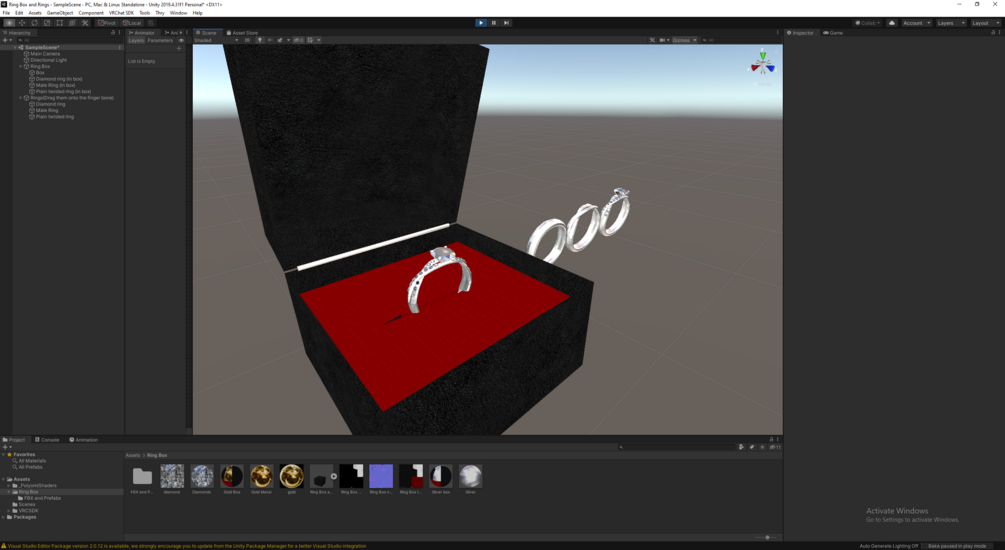Image resolution: width=1005 pixels, height=550 pixels.
Task: Toggle scene effects icon
Action: 281,40
